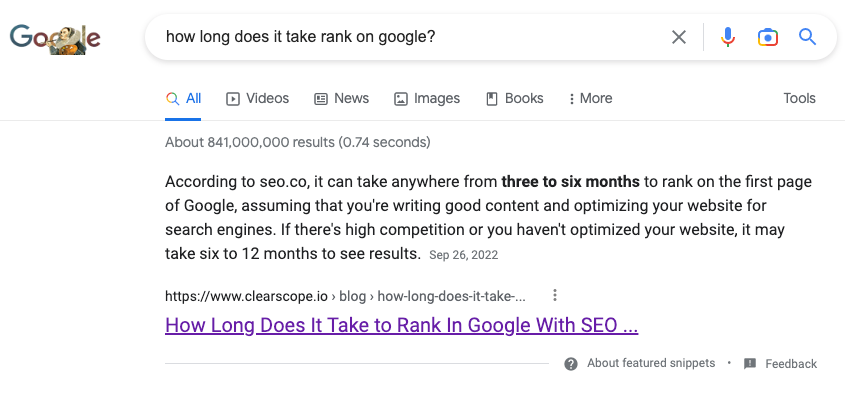Switch to the Videos tab

tap(258, 99)
